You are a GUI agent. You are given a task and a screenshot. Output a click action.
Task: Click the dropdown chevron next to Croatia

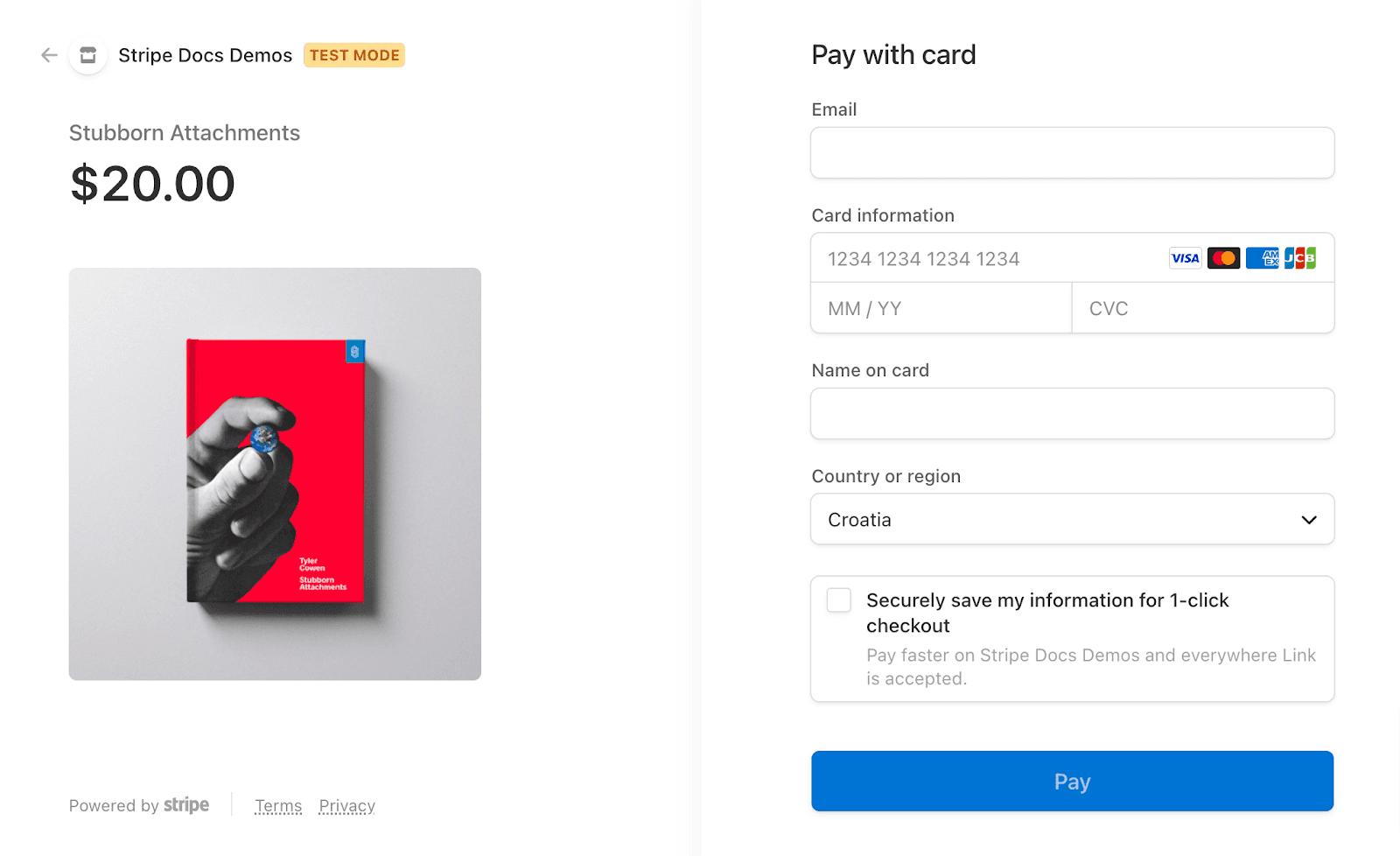click(x=1309, y=520)
